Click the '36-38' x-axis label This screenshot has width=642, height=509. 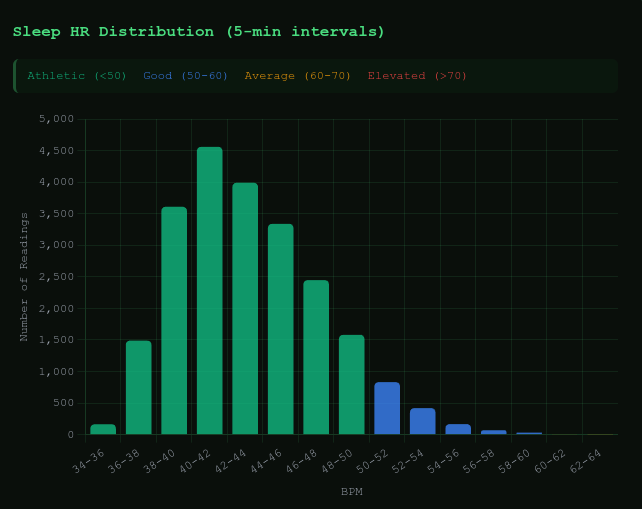coord(124,461)
